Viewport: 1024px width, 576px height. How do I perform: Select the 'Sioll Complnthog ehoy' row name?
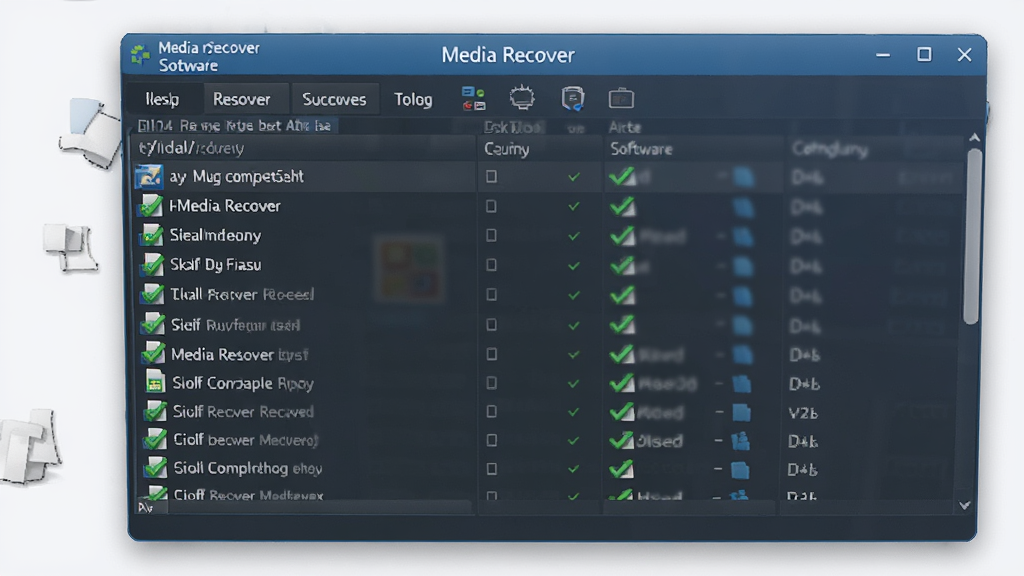click(x=248, y=468)
